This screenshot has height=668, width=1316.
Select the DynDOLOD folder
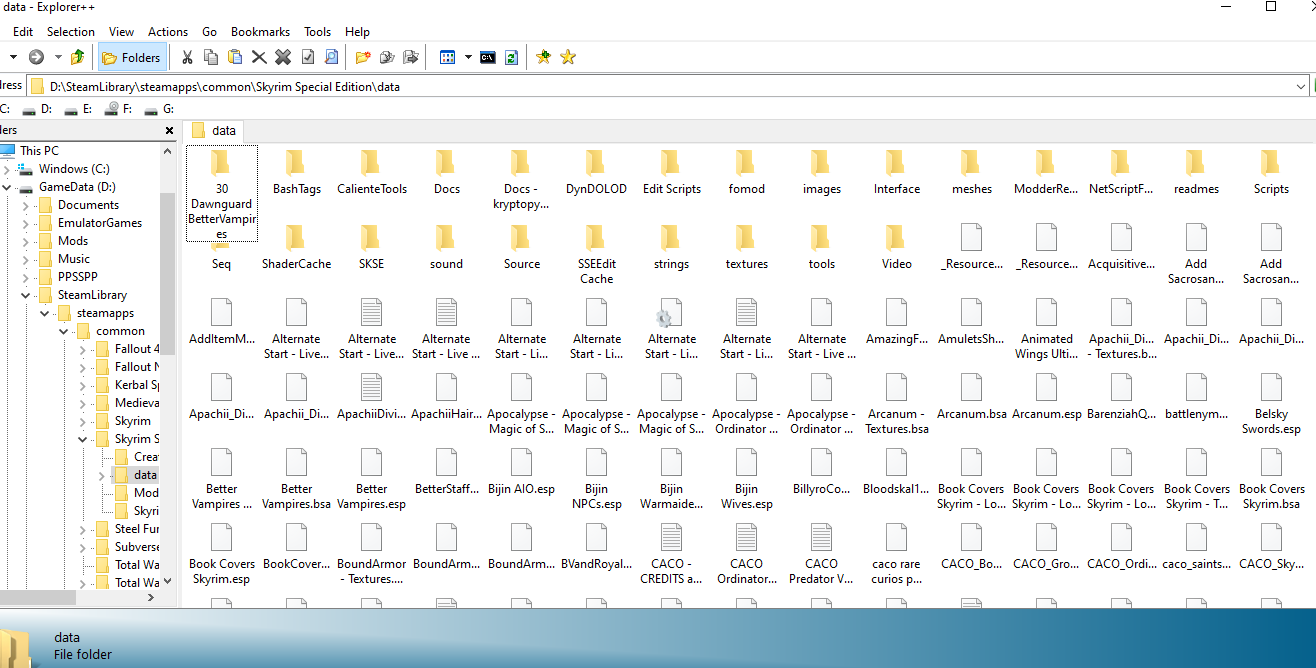(x=596, y=172)
